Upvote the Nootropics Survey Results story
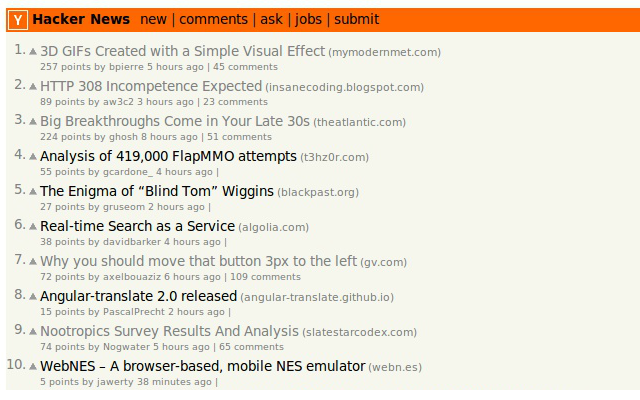Image resolution: width=640 pixels, height=400 pixels. click(33, 331)
